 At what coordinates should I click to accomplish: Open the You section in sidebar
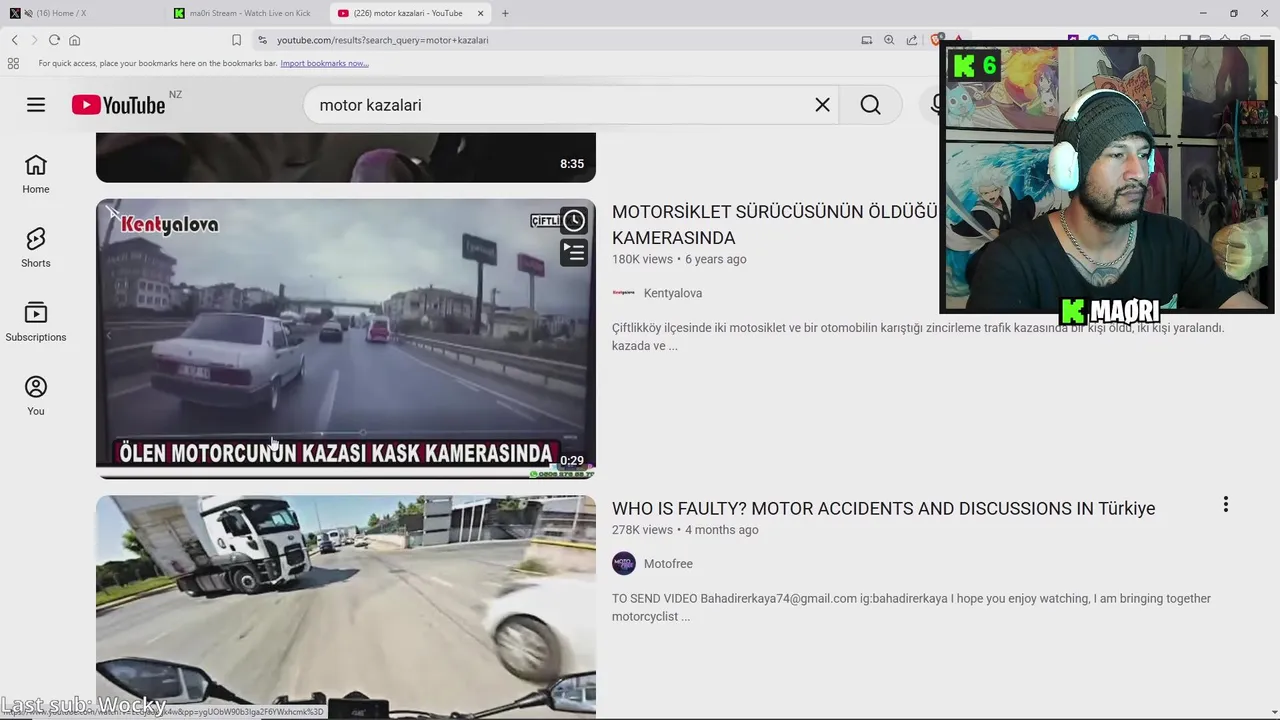click(x=36, y=396)
